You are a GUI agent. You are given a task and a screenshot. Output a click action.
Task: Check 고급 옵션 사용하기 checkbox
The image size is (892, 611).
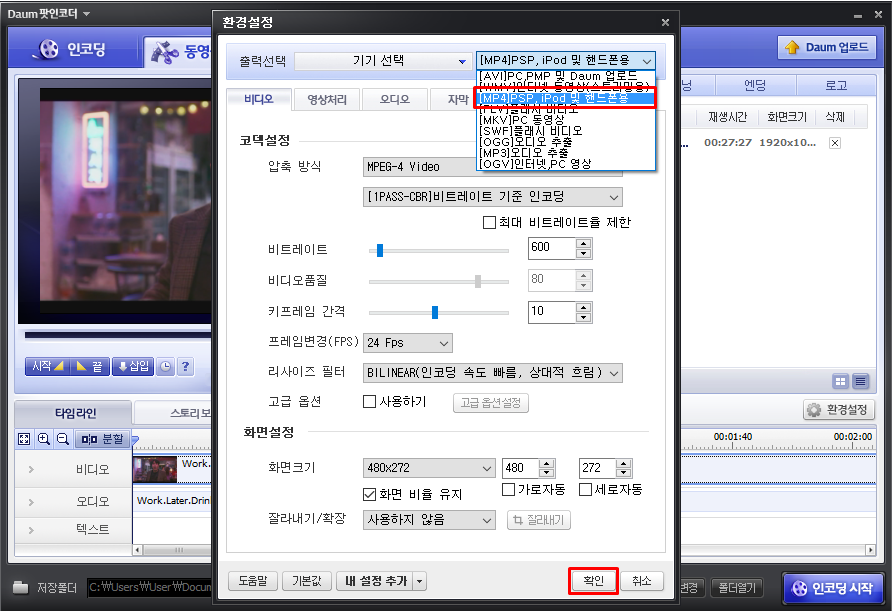pos(369,402)
